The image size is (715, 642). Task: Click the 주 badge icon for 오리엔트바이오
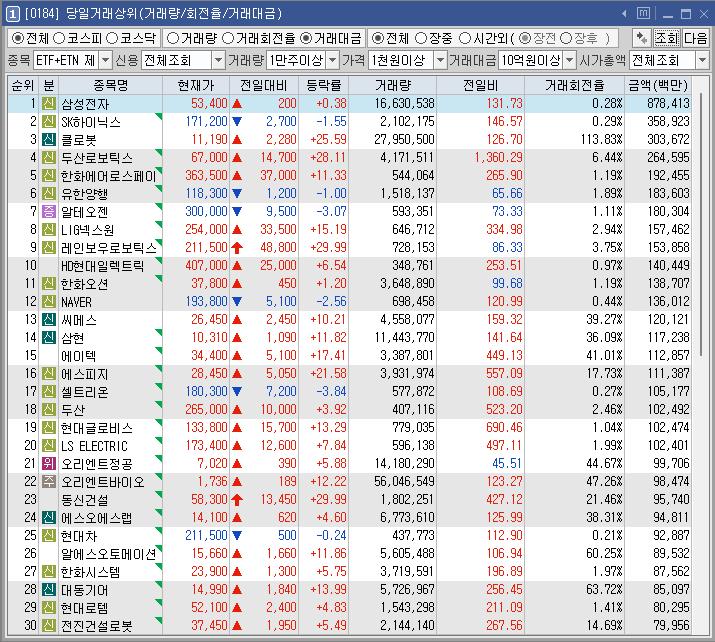(48, 482)
